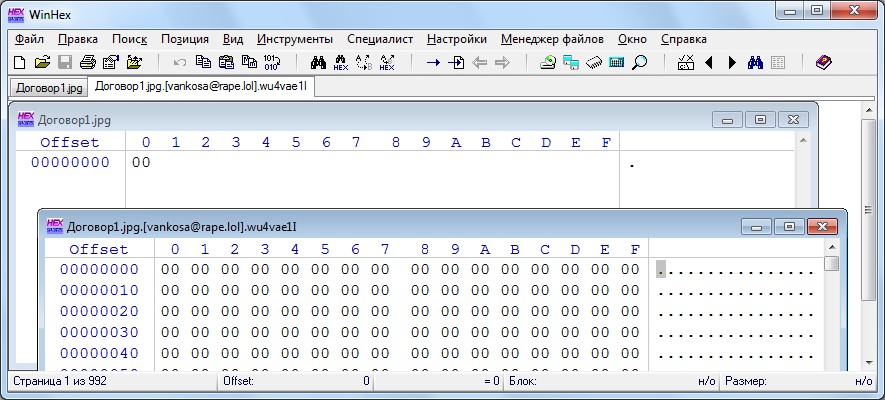Image resolution: width=885 pixels, height=400 pixels.
Task: Open the Менеджер файлов menu
Action: (x=553, y=39)
